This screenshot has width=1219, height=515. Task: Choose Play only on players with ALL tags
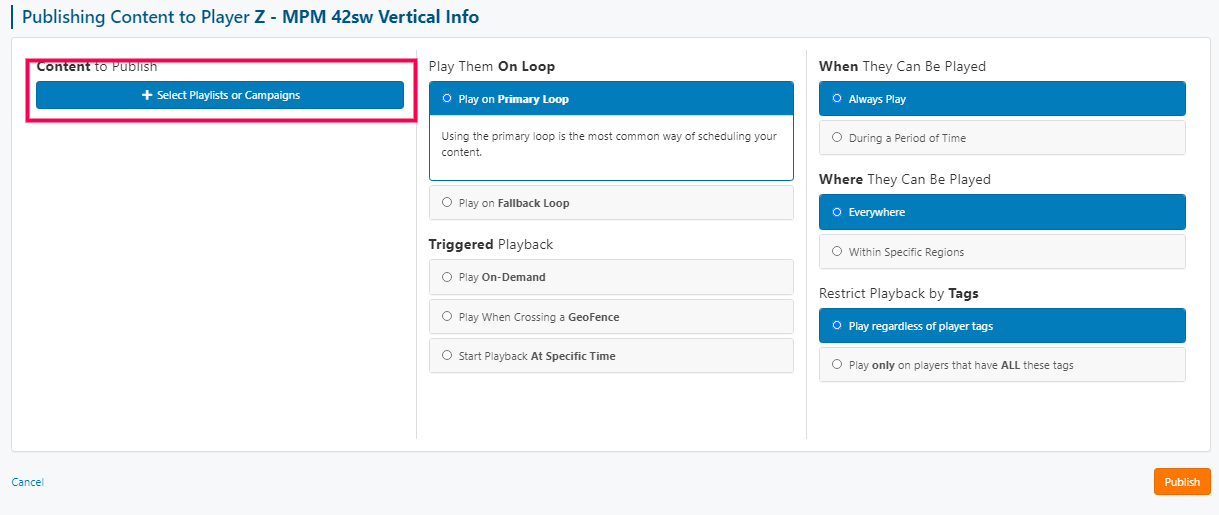[1002, 365]
